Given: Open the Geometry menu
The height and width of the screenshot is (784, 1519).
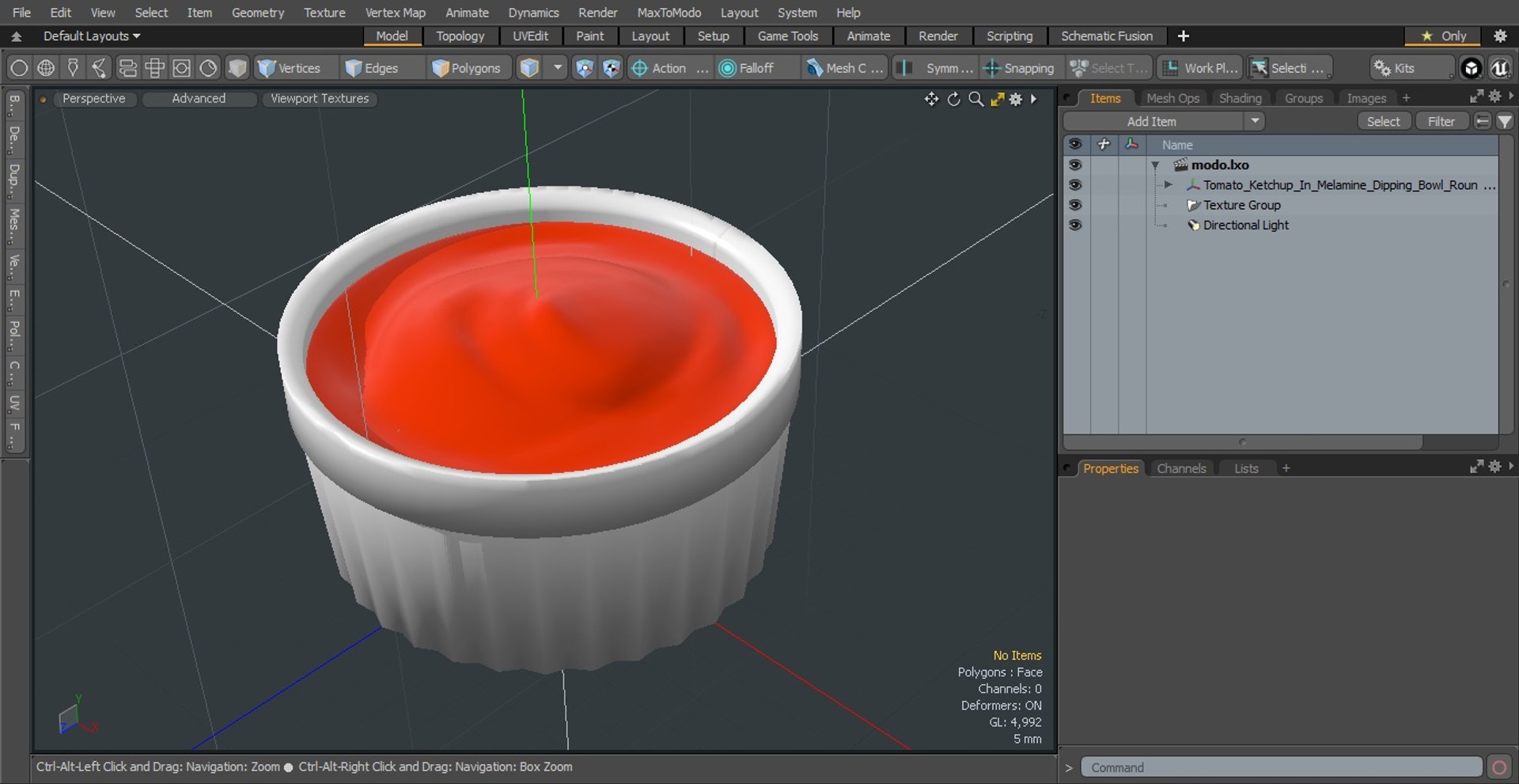Looking at the screenshot, I should point(257,13).
